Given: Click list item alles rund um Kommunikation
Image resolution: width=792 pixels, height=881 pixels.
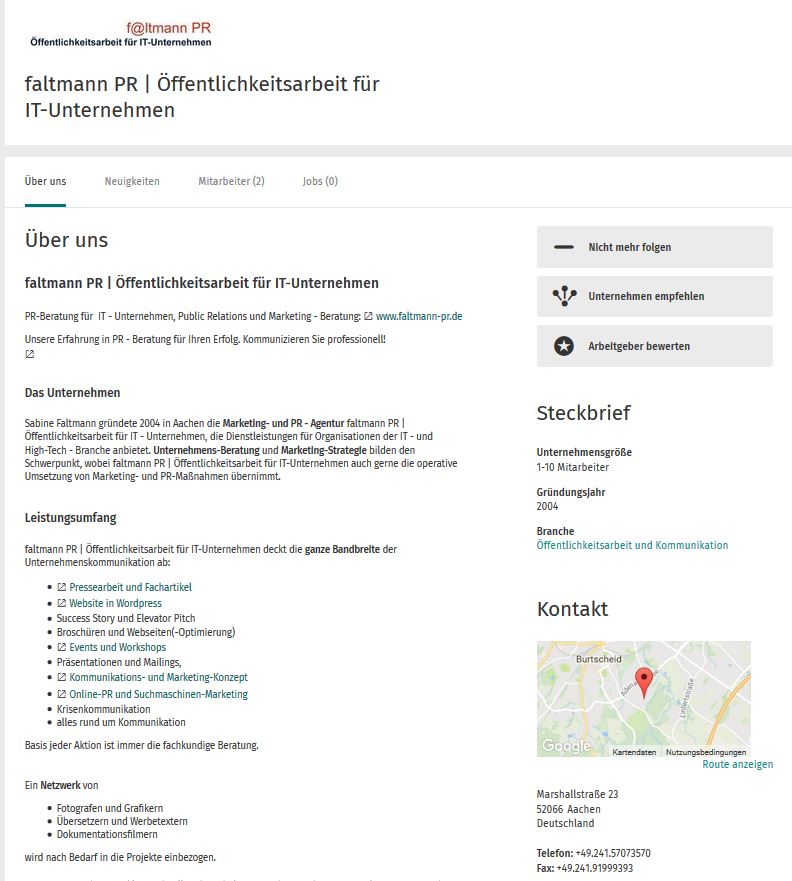Looking at the screenshot, I should click(121, 722).
